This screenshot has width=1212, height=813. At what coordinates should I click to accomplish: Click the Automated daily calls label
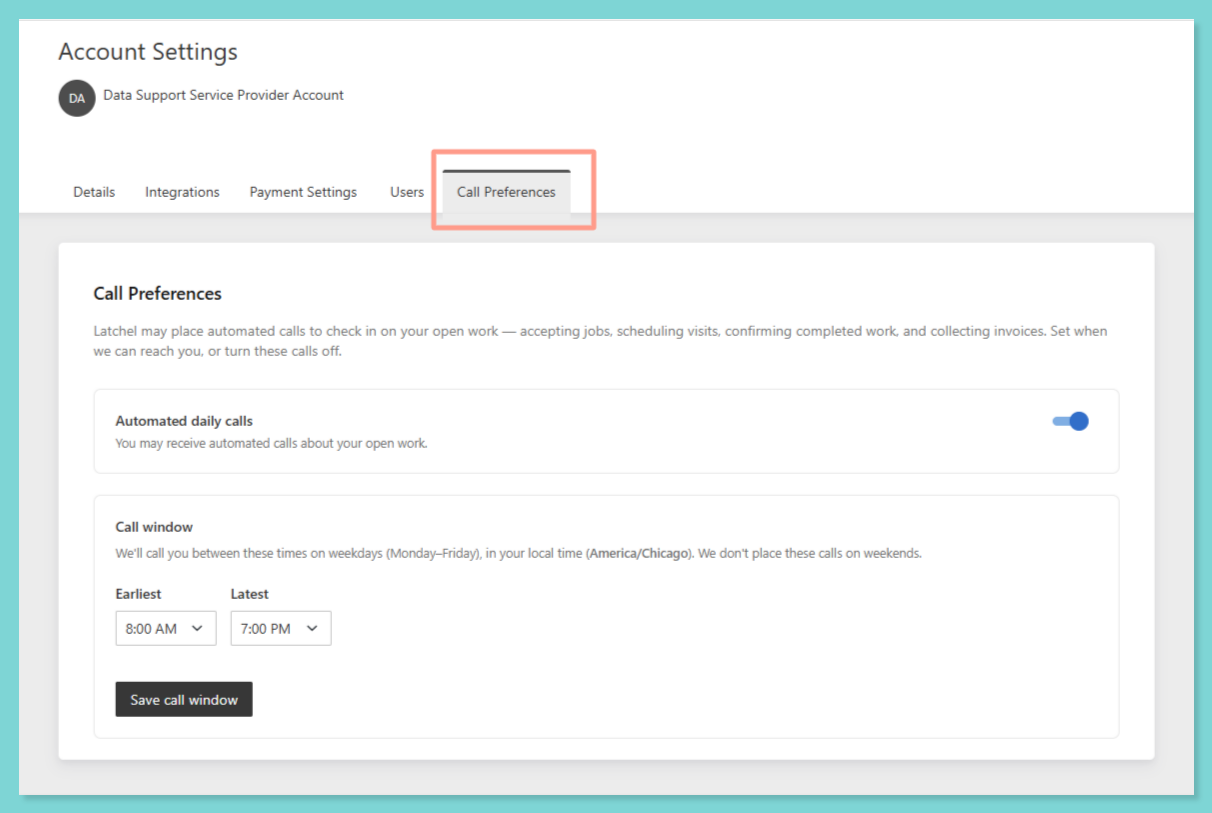point(184,421)
